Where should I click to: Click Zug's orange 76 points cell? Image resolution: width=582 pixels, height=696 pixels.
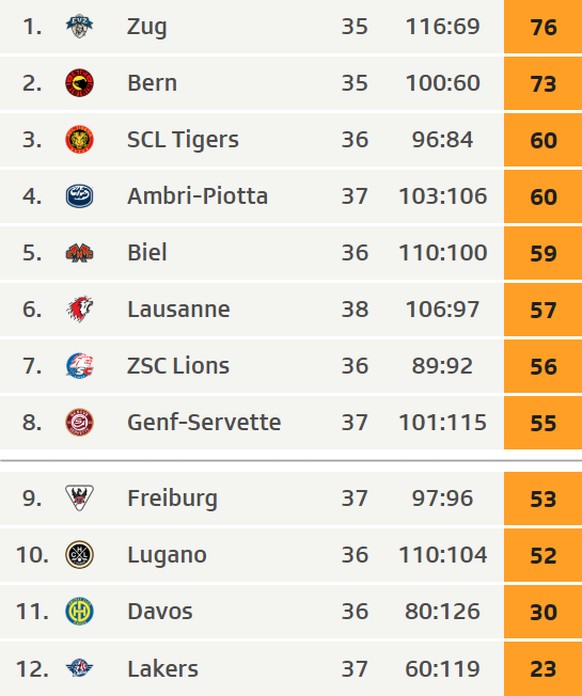click(543, 27)
